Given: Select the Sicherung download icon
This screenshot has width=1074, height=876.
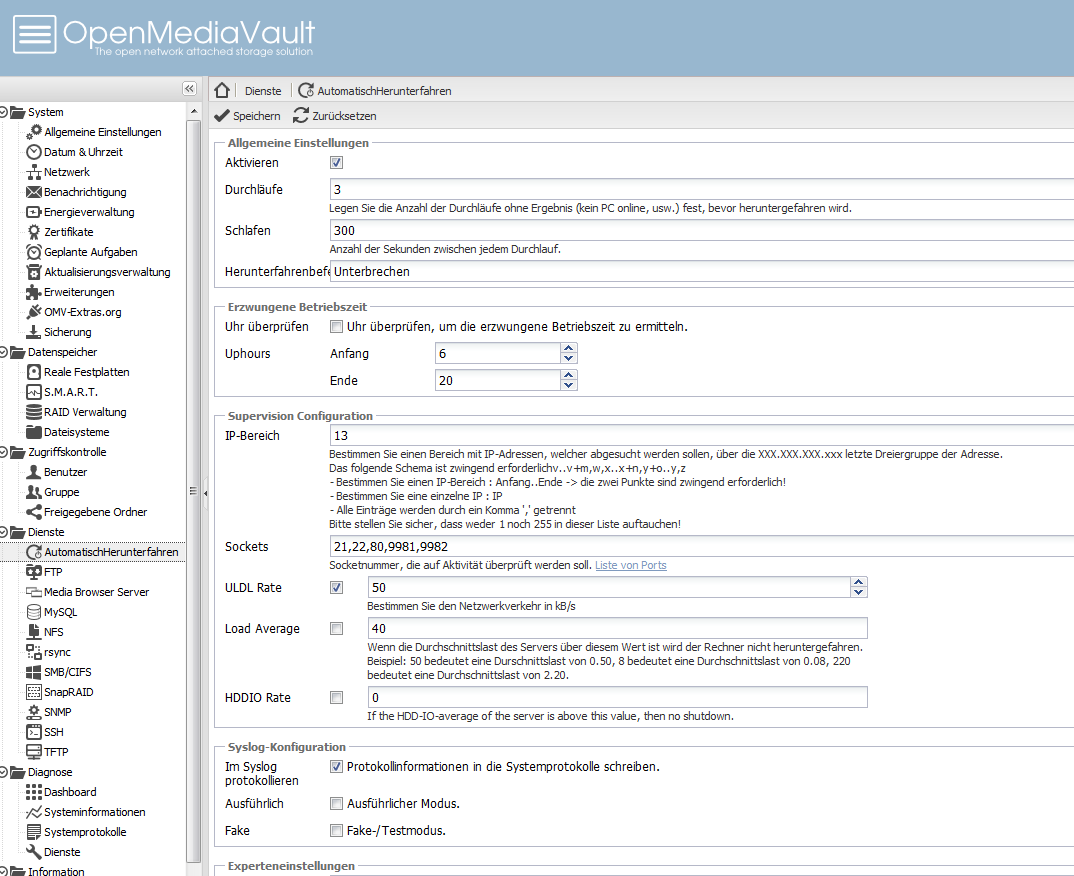Looking at the screenshot, I should click(x=34, y=332).
